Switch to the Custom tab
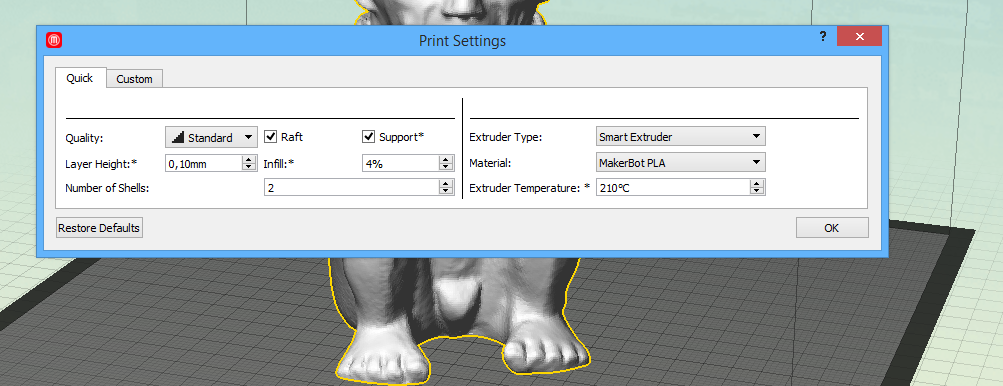The width and height of the screenshot is (1003, 386). pyautogui.click(x=134, y=79)
